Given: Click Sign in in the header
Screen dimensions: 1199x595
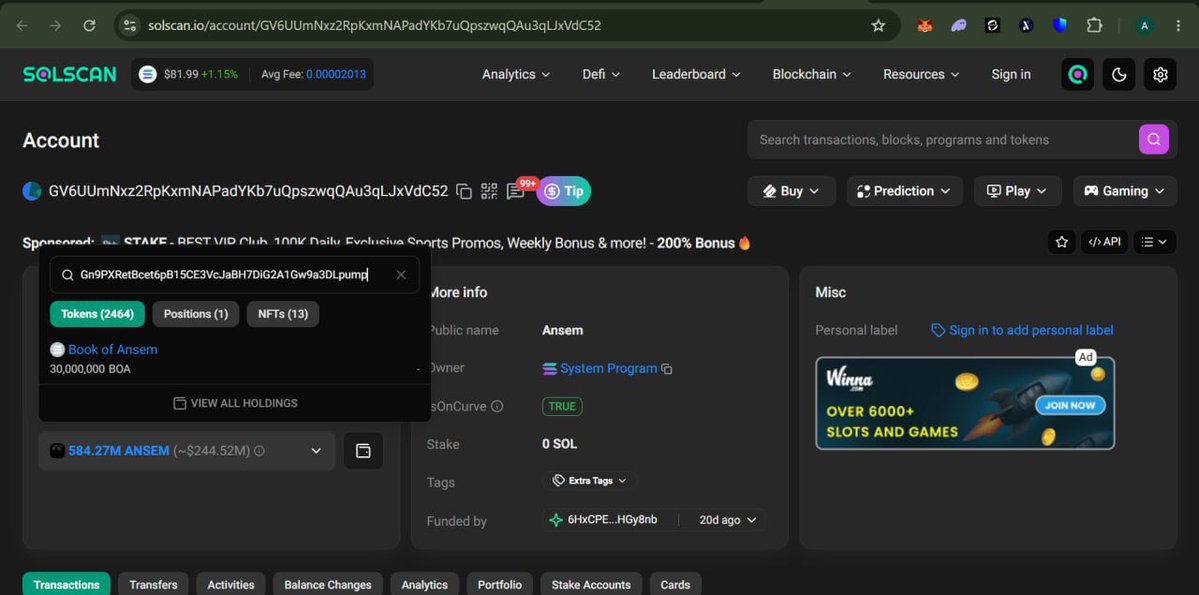Looking at the screenshot, I should [1011, 74].
